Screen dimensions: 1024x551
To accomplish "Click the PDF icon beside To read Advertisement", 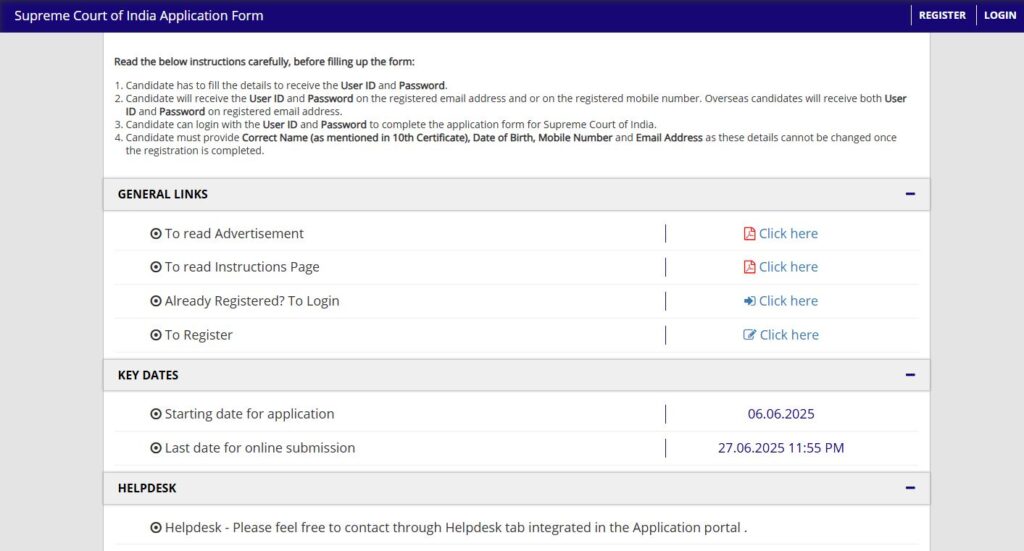I will pyautogui.click(x=749, y=234).
